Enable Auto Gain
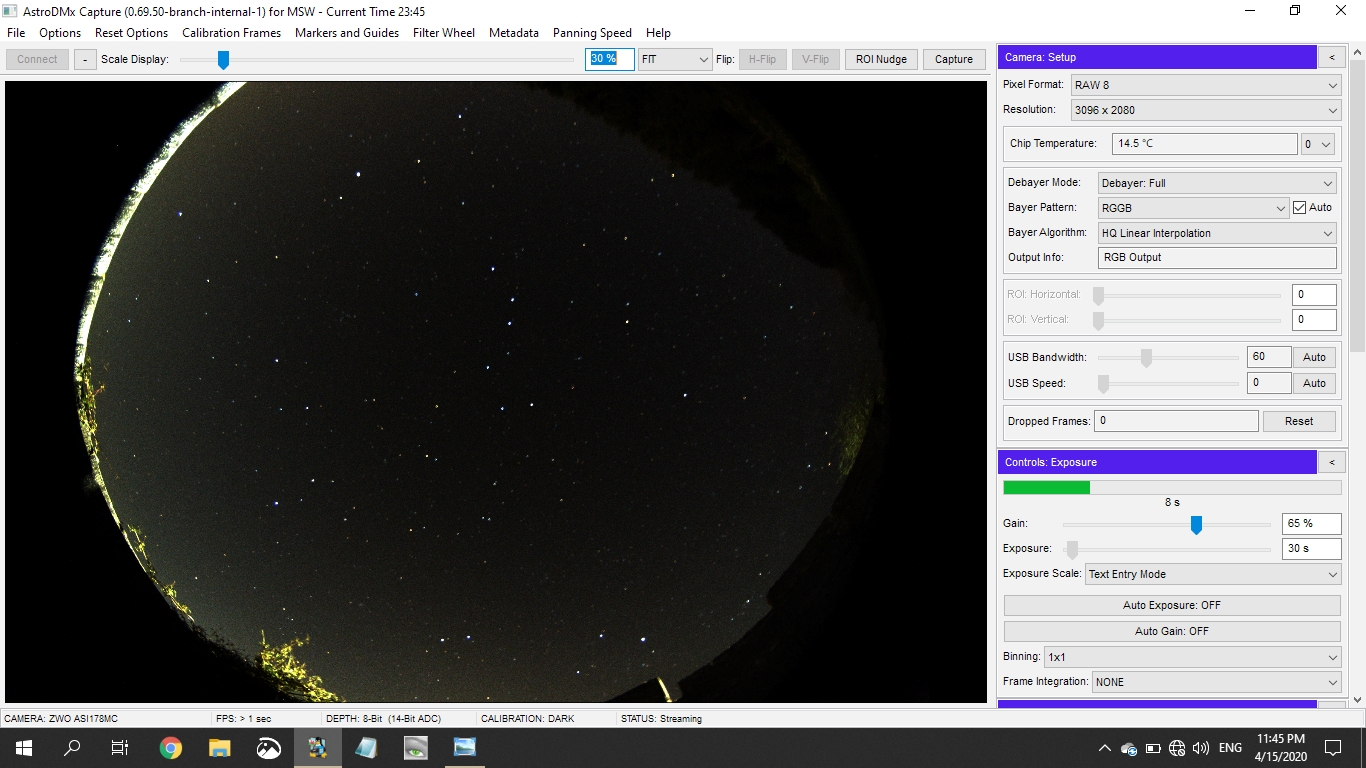Image resolution: width=1366 pixels, height=768 pixels. (1170, 631)
